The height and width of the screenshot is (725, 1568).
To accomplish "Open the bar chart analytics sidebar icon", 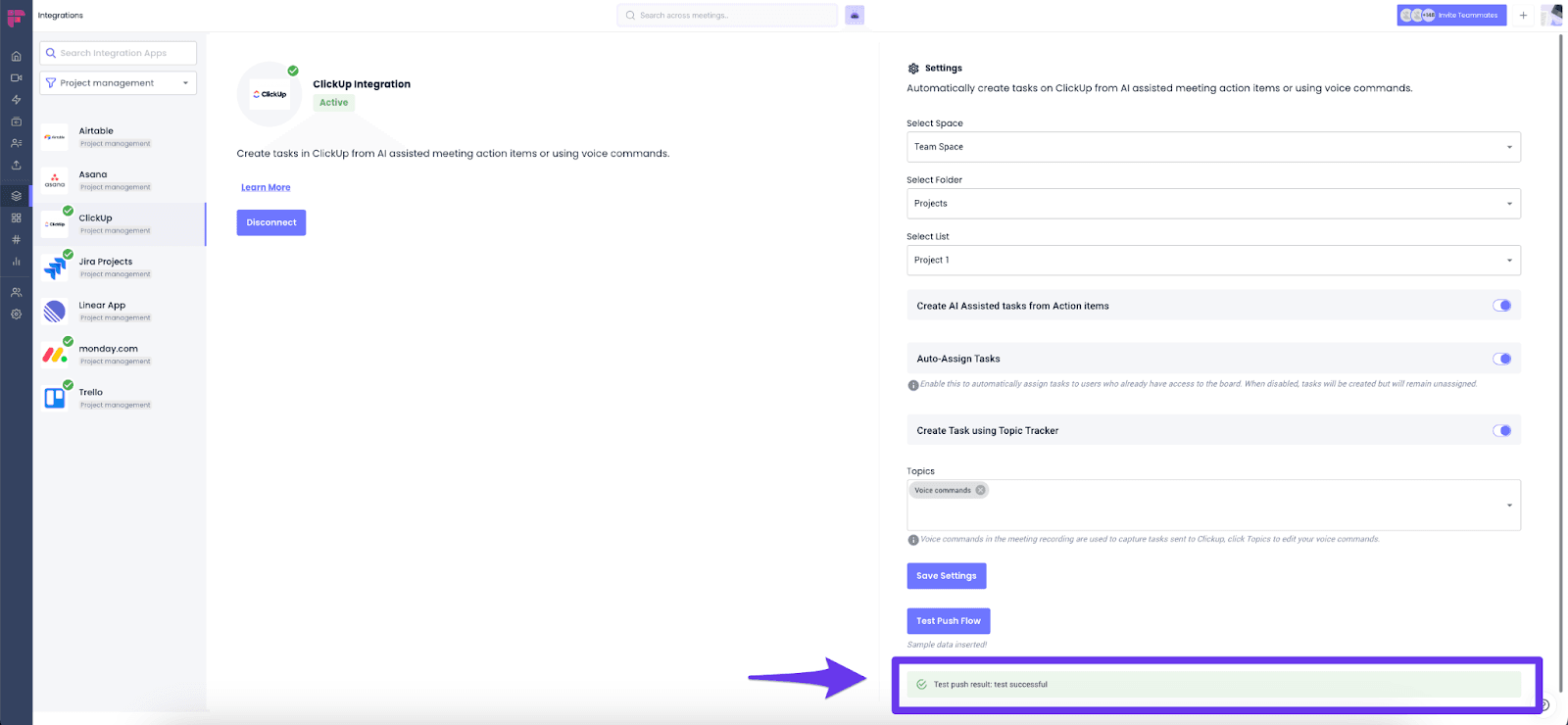I will point(16,262).
